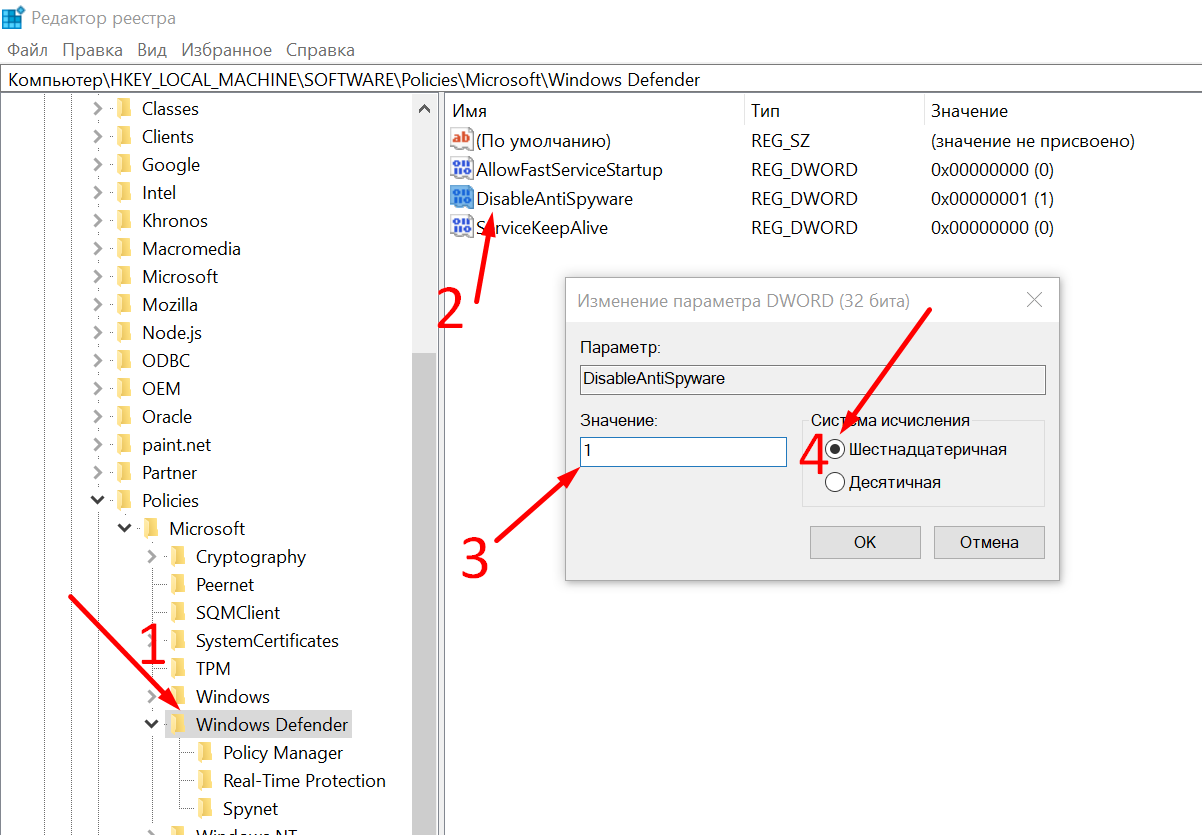Expand the ODBC key
Screen dimensions: 1202x835
pos(97,361)
